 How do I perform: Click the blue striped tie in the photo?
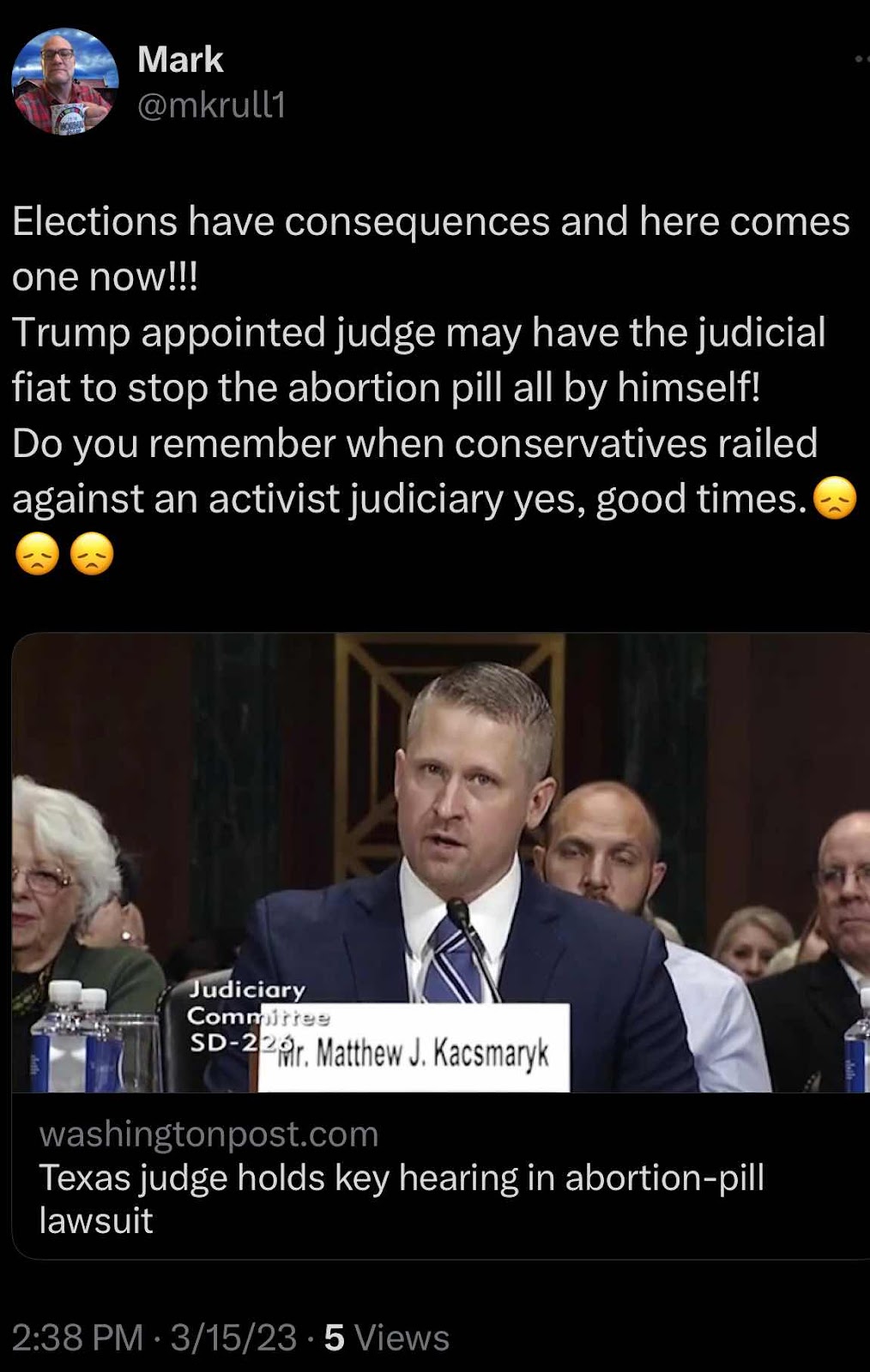(453, 962)
